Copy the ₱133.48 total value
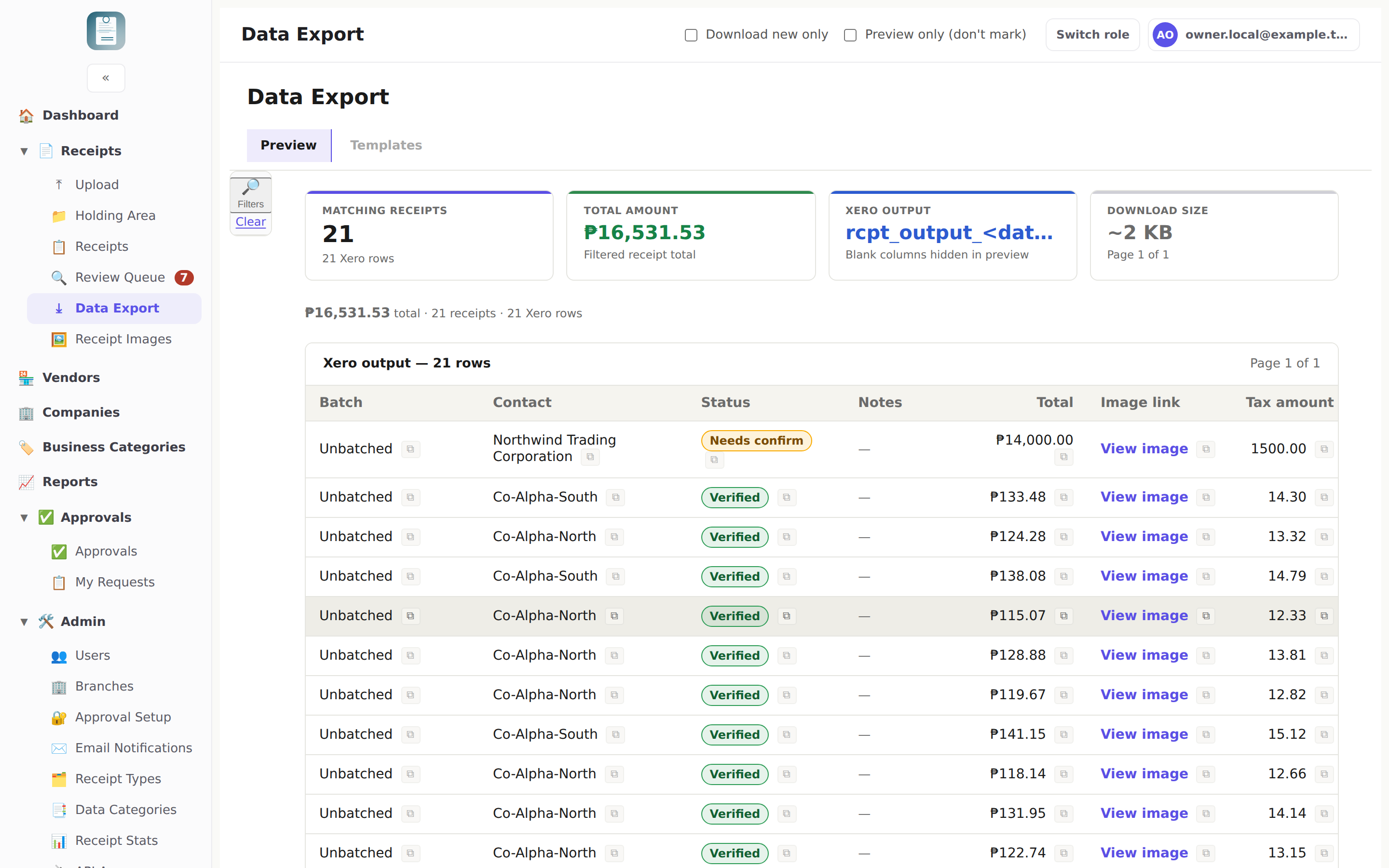 [x=1063, y=497]
